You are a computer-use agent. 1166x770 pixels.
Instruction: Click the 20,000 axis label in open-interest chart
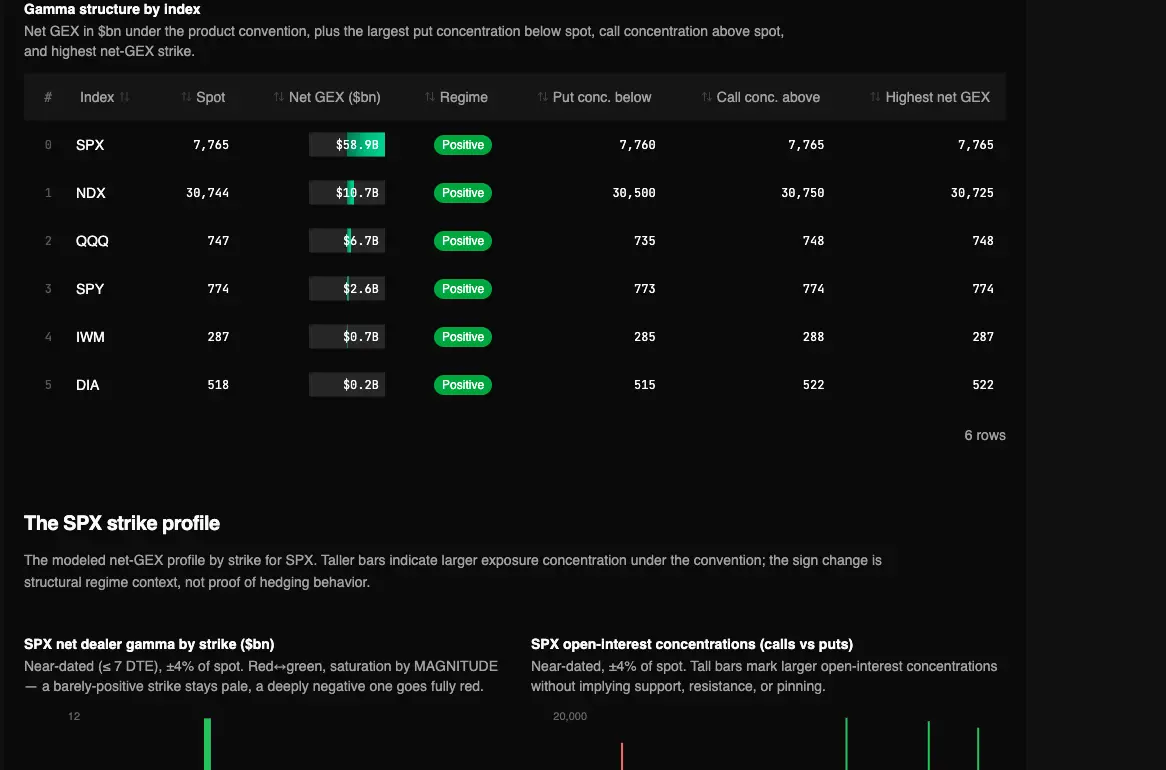pos(570,716)
